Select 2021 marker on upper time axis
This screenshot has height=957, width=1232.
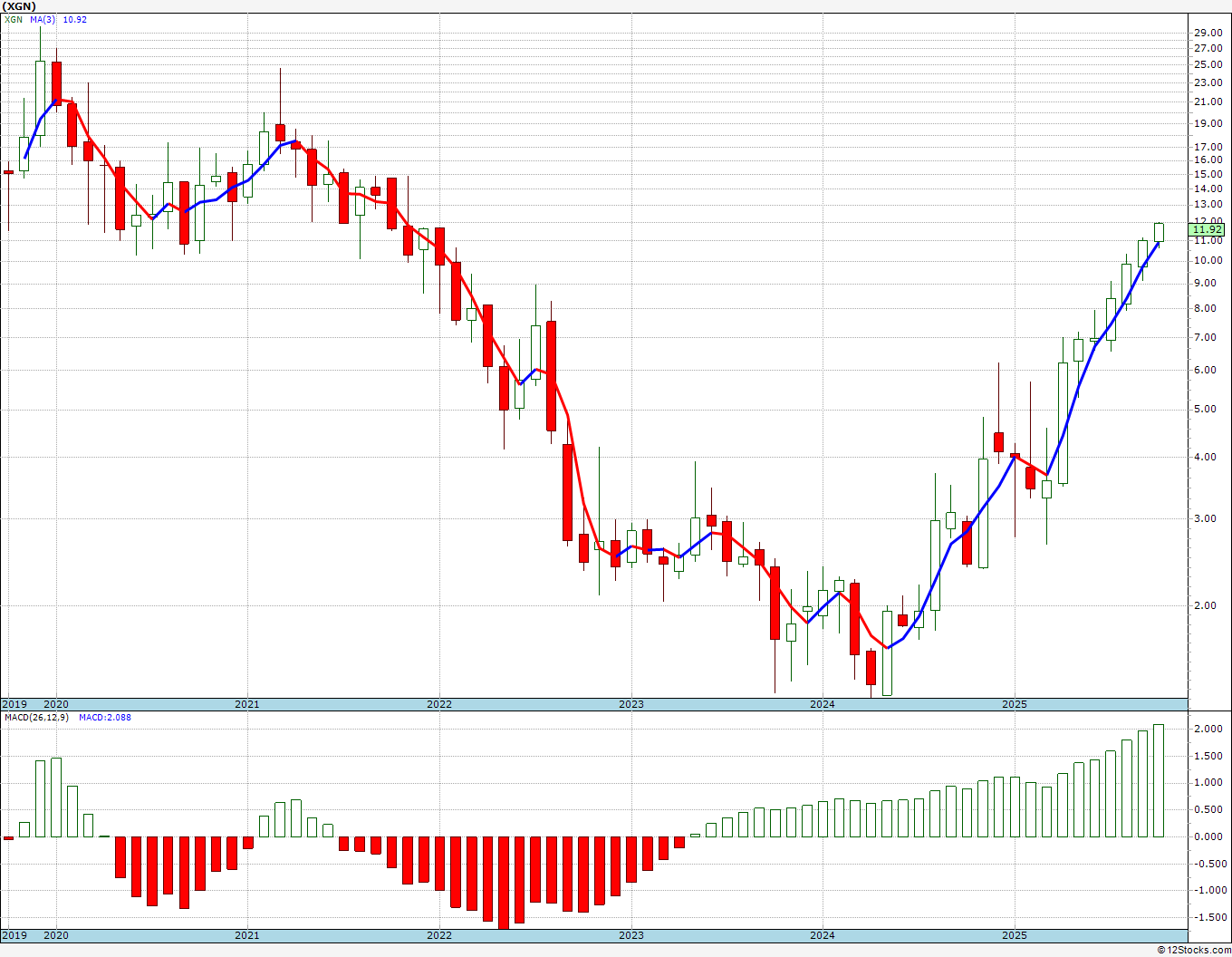coord(246,704)
